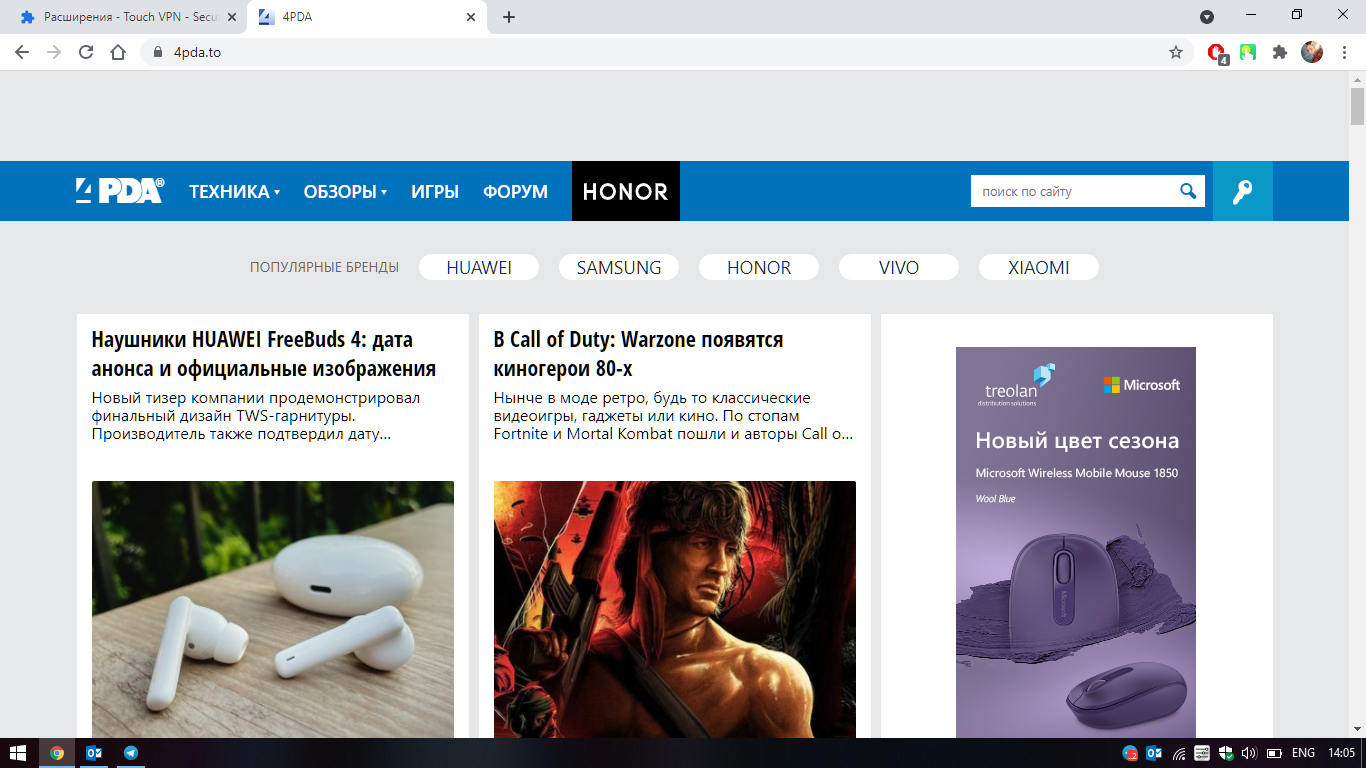Image resolution: width=1366 pixels, height=768 pixels.
Task: Click the ПОПУЛЯРНЫЕ БРЕНДЫ label
Action: tap(324, 267)
